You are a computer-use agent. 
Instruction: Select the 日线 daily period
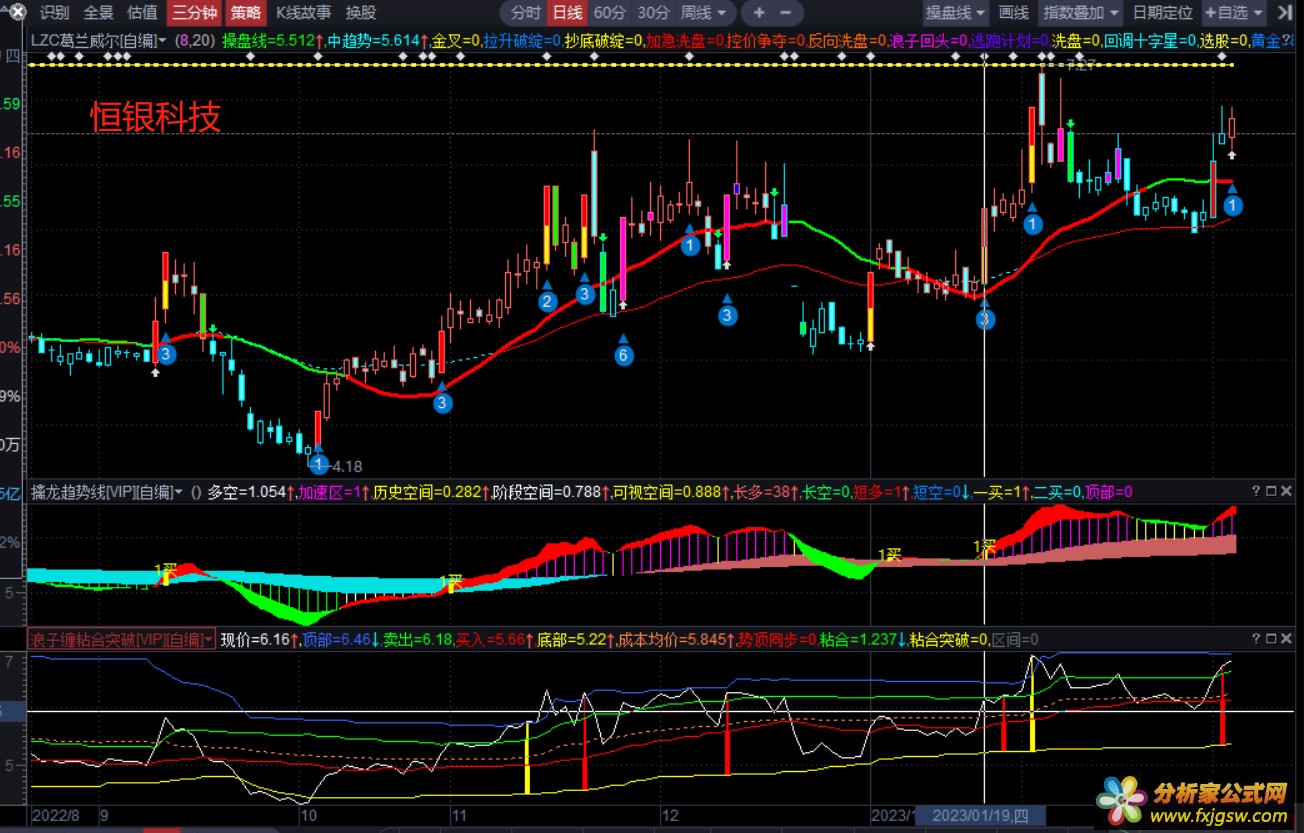point(567,13)
